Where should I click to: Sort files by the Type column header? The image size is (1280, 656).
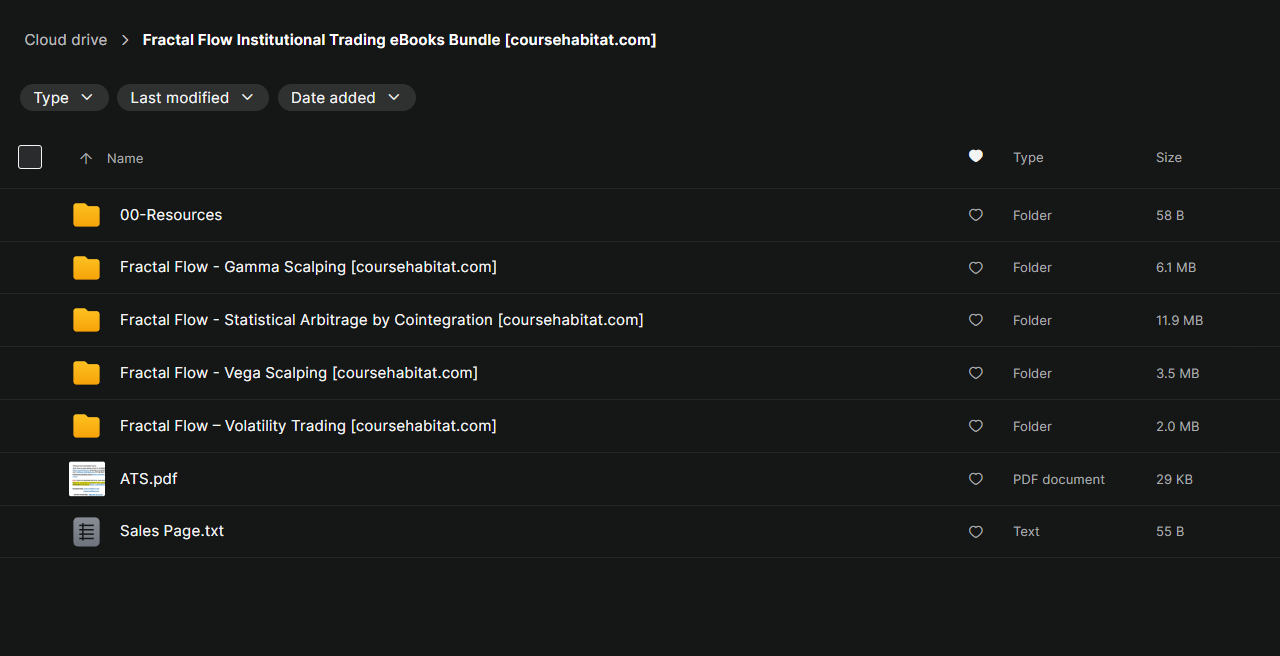[1028, 157]
